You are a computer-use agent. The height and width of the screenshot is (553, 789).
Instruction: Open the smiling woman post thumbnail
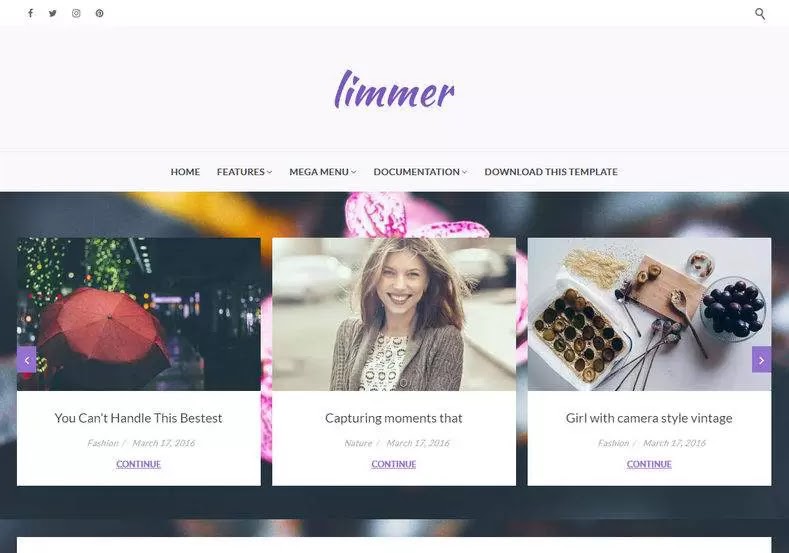click(394, 314)
